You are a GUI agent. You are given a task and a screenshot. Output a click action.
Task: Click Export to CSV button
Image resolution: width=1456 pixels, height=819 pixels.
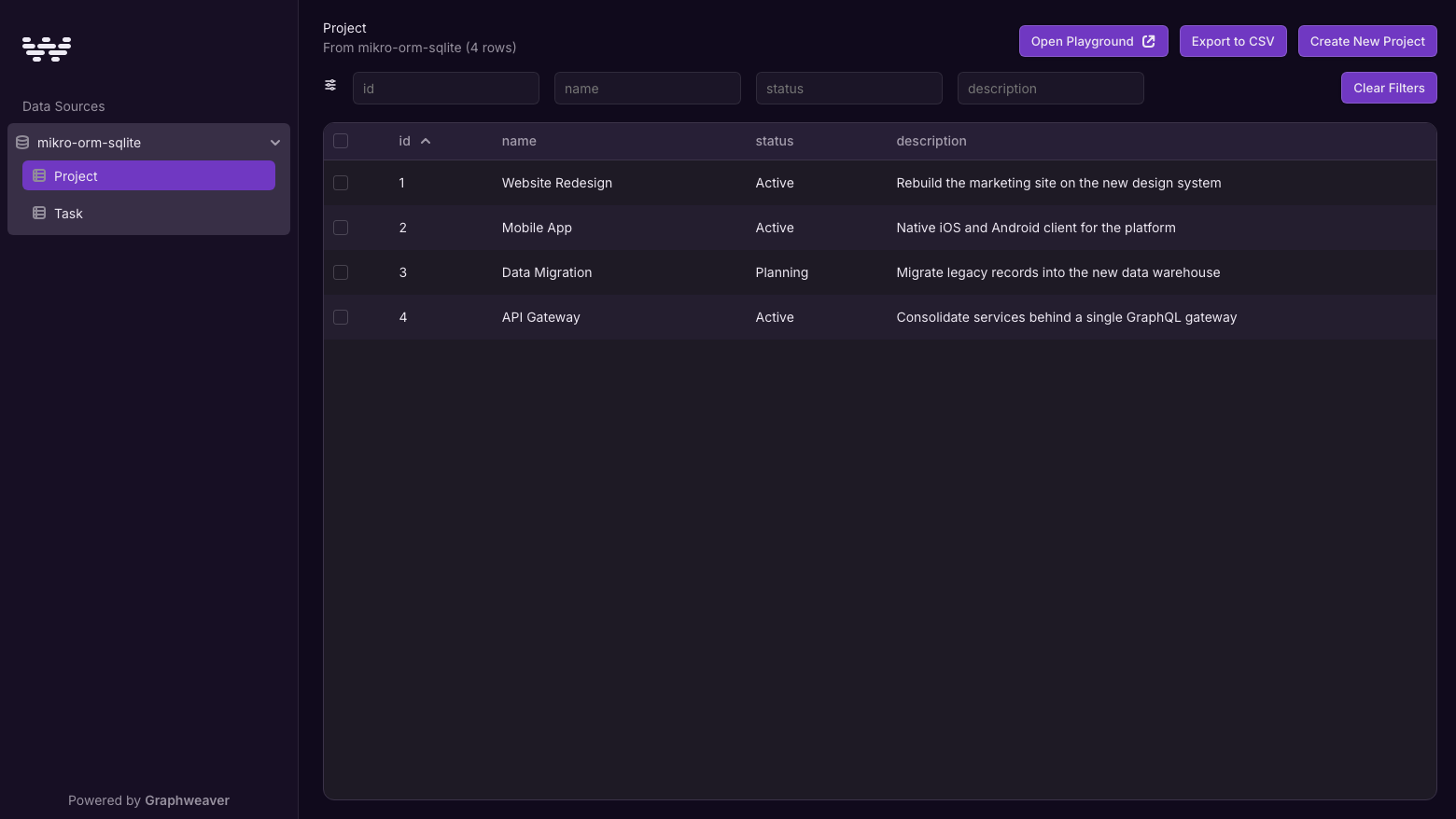(x=1233, y=41)
